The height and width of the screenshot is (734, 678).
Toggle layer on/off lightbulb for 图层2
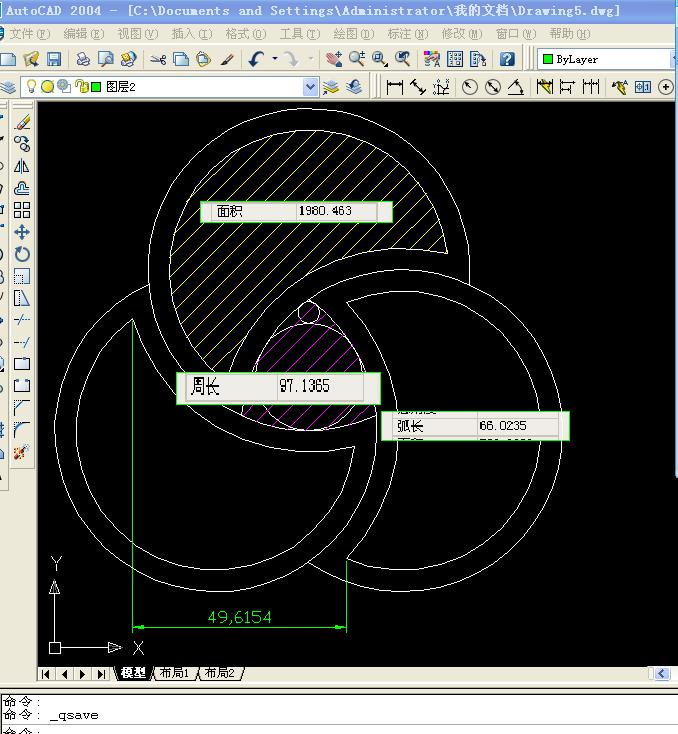(31, 86)
